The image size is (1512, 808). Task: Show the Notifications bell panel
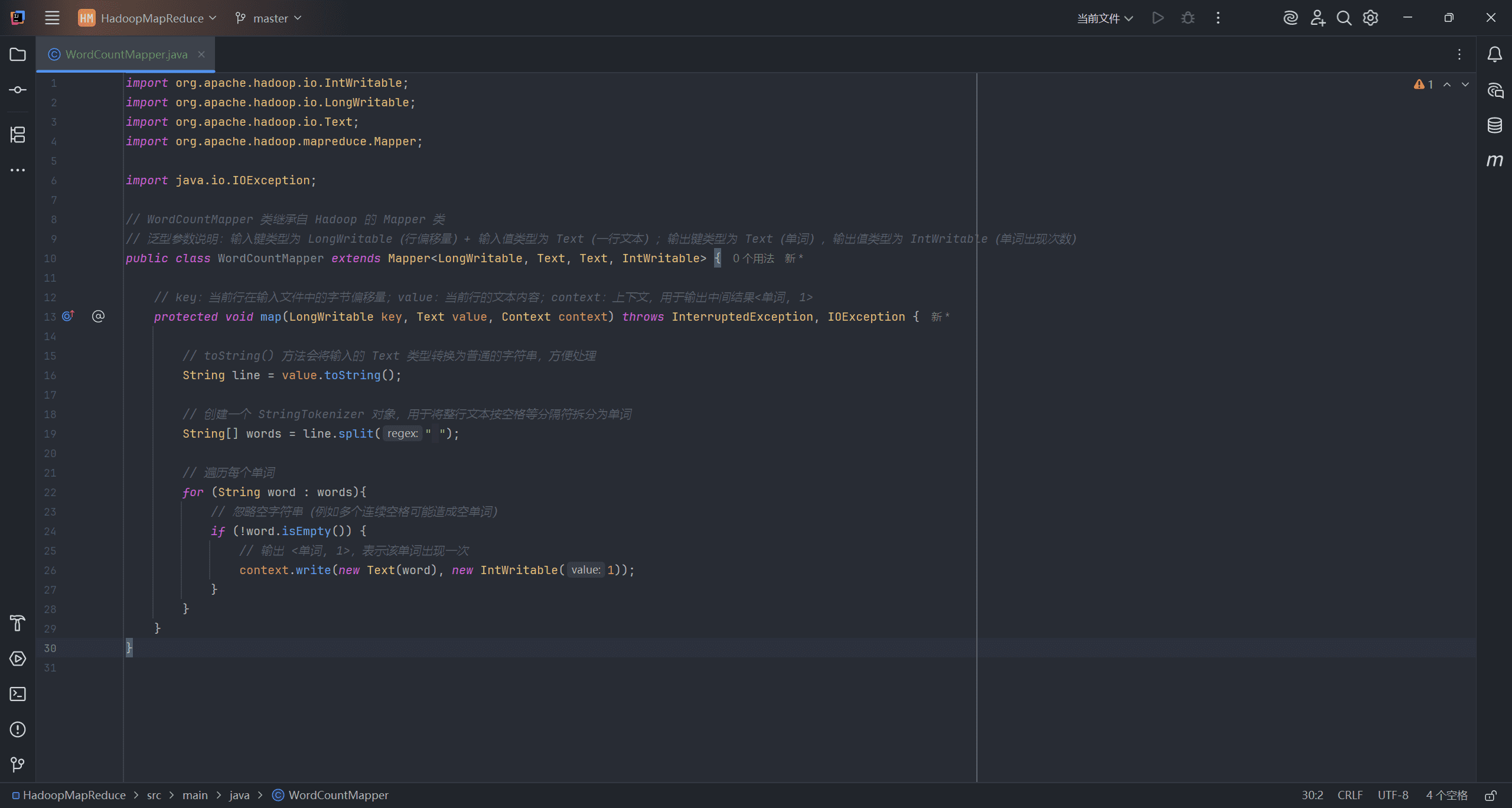1495,54
